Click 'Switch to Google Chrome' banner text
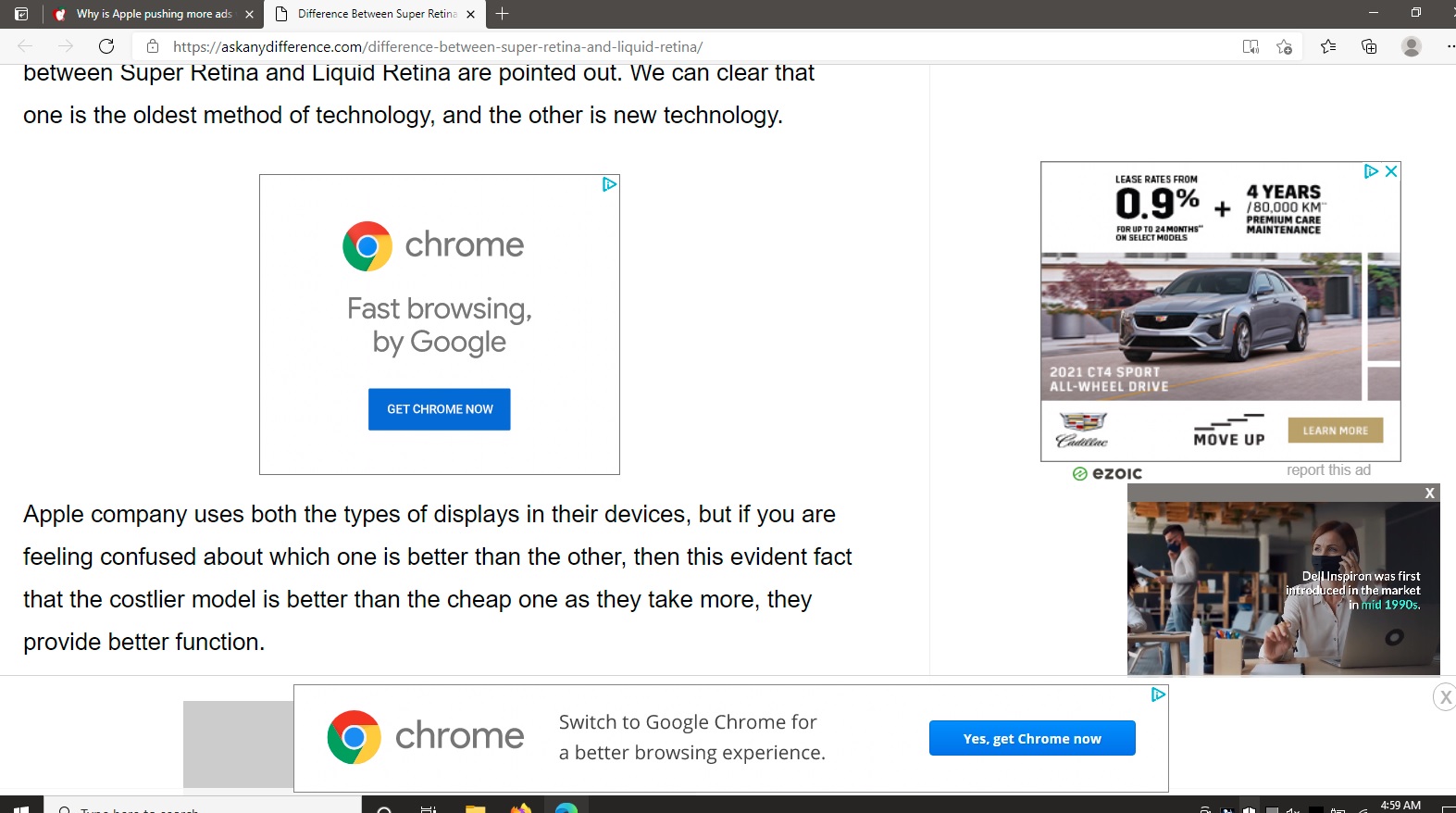This screenshot has height=813, width=1456. (691, 737)
